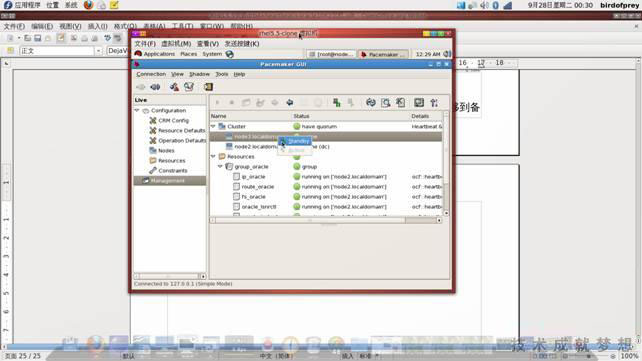Select the route_oracle resource row
The width and height of the screenshot is (642, 361).
[326, 187]
